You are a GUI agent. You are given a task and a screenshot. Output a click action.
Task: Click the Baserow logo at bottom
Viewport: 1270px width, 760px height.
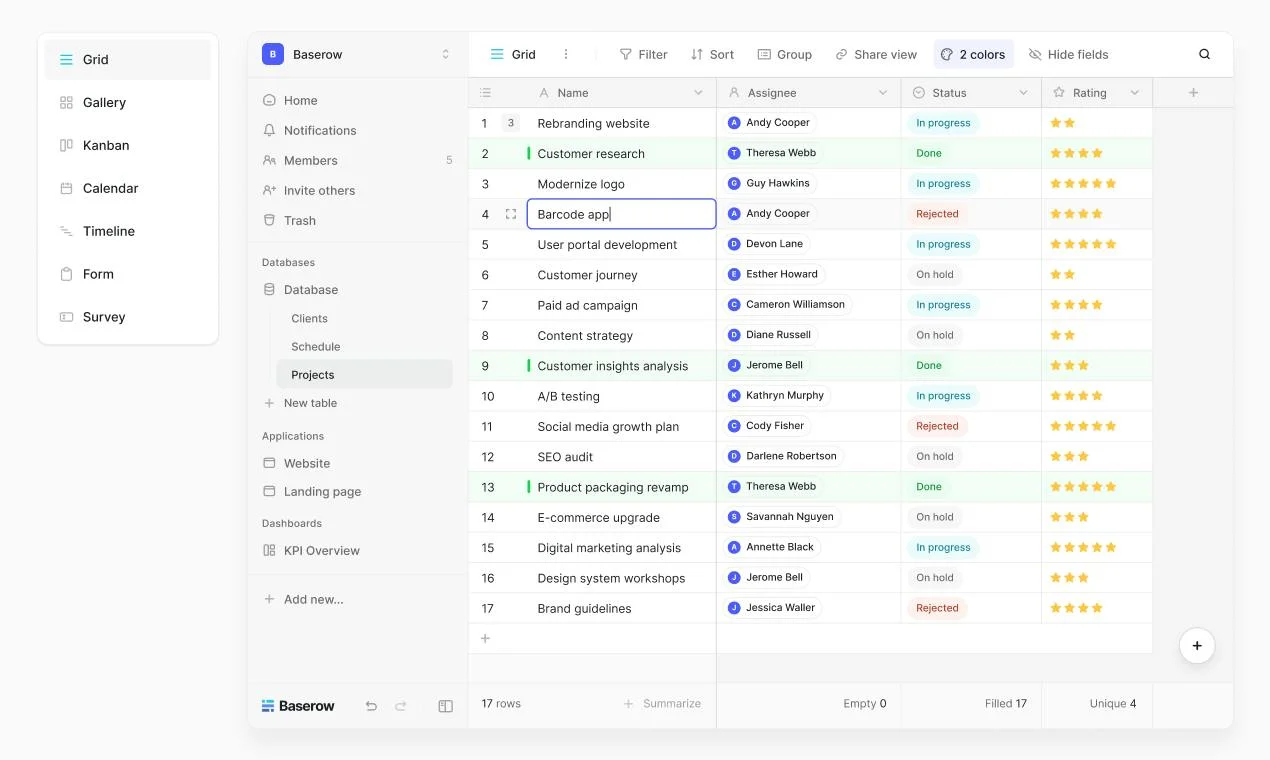298,706
